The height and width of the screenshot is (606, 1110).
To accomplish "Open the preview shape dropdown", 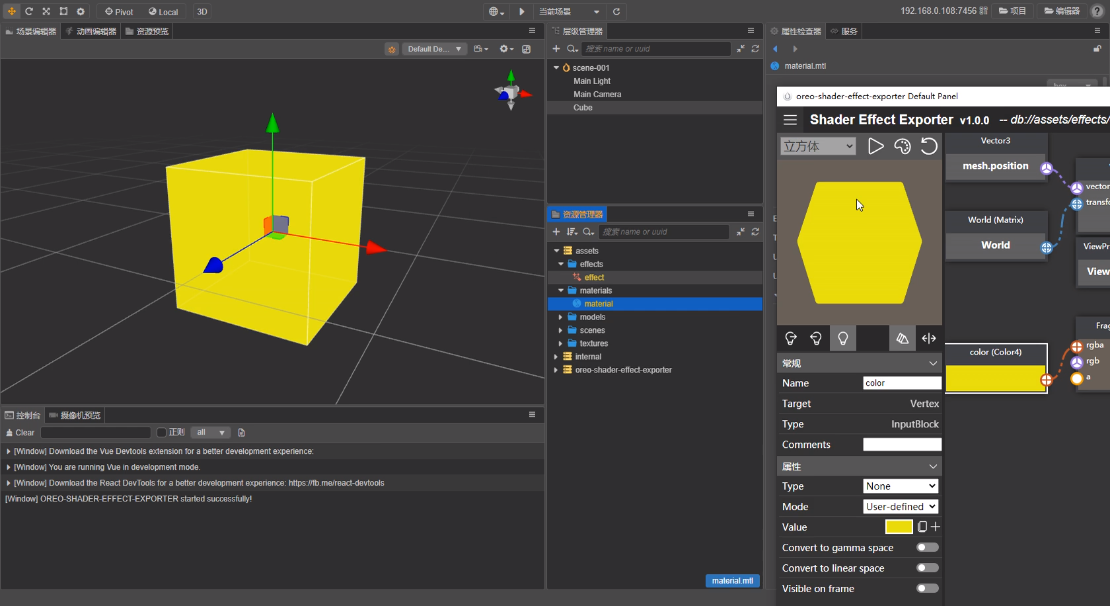I will click(818, 147).
